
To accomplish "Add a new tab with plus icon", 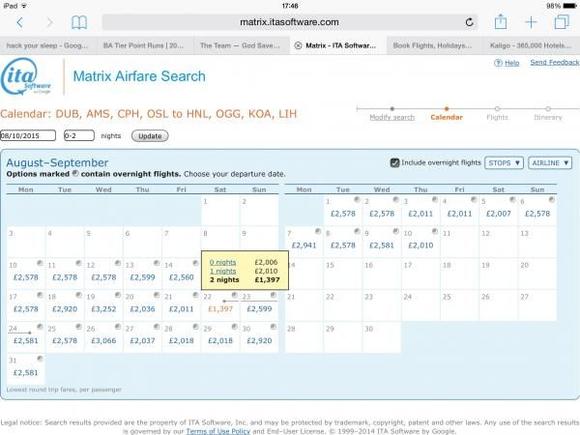I will coord(531,22).
